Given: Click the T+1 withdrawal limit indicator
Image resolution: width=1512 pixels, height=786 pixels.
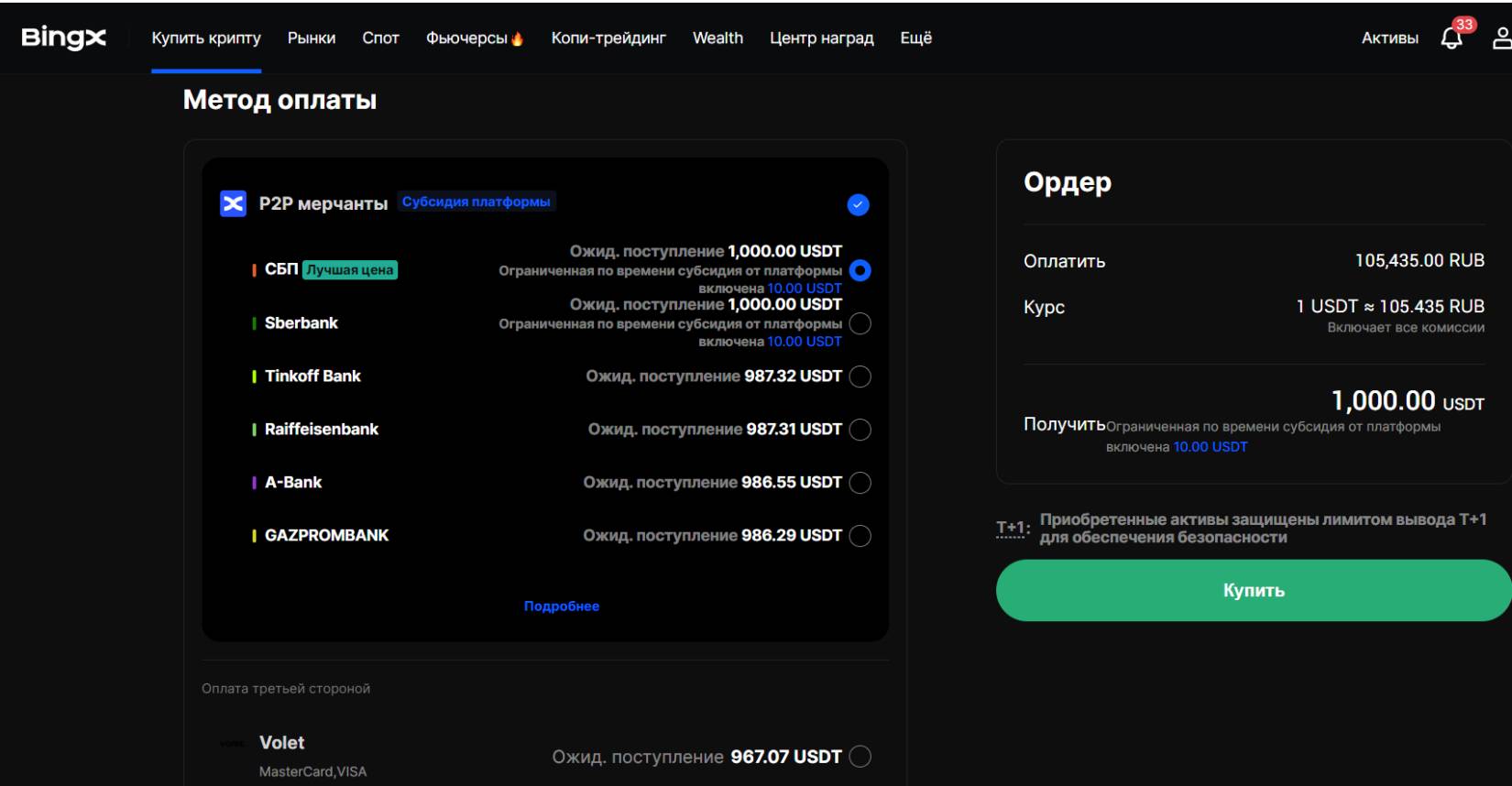Looking at the screenshot, I should 1012,528.
